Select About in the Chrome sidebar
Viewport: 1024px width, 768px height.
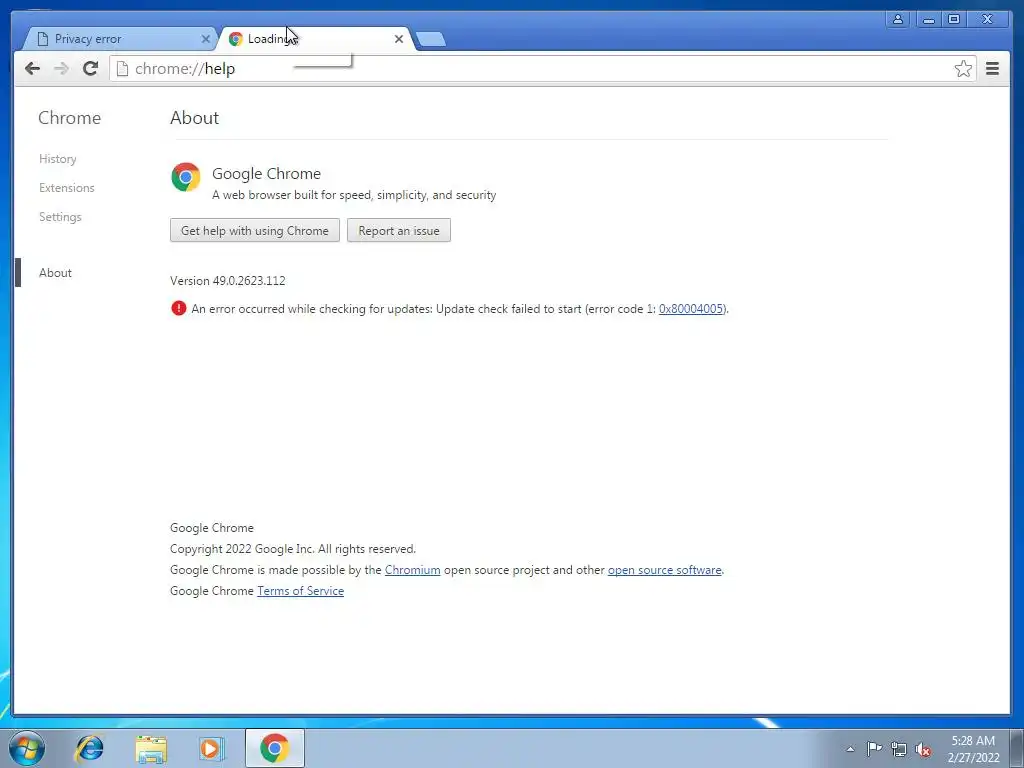pyautogui.click(x=56, y=273)
